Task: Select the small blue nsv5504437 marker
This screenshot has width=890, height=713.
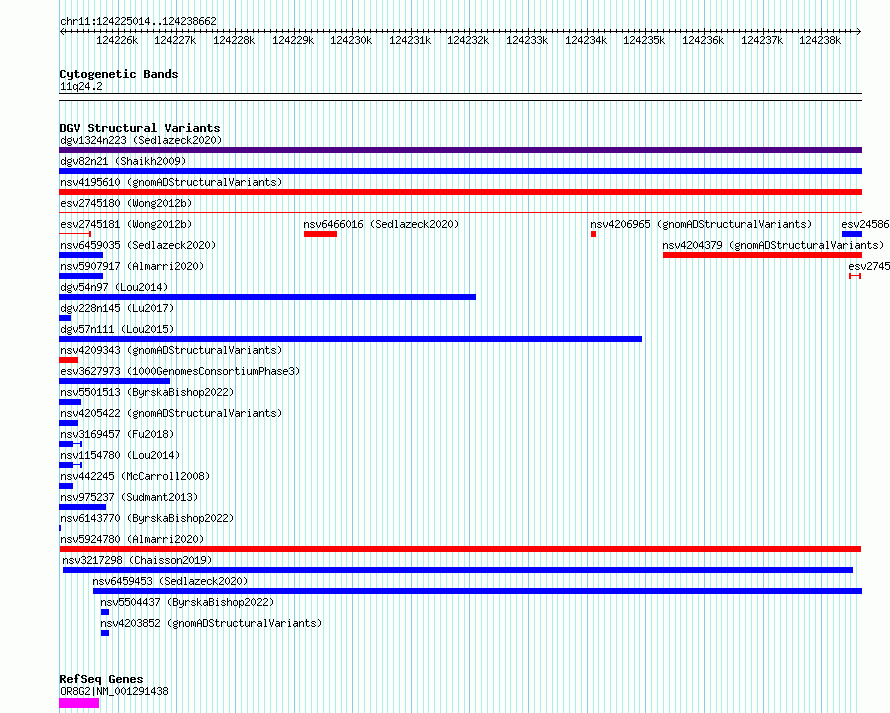Action: point(105,612)
